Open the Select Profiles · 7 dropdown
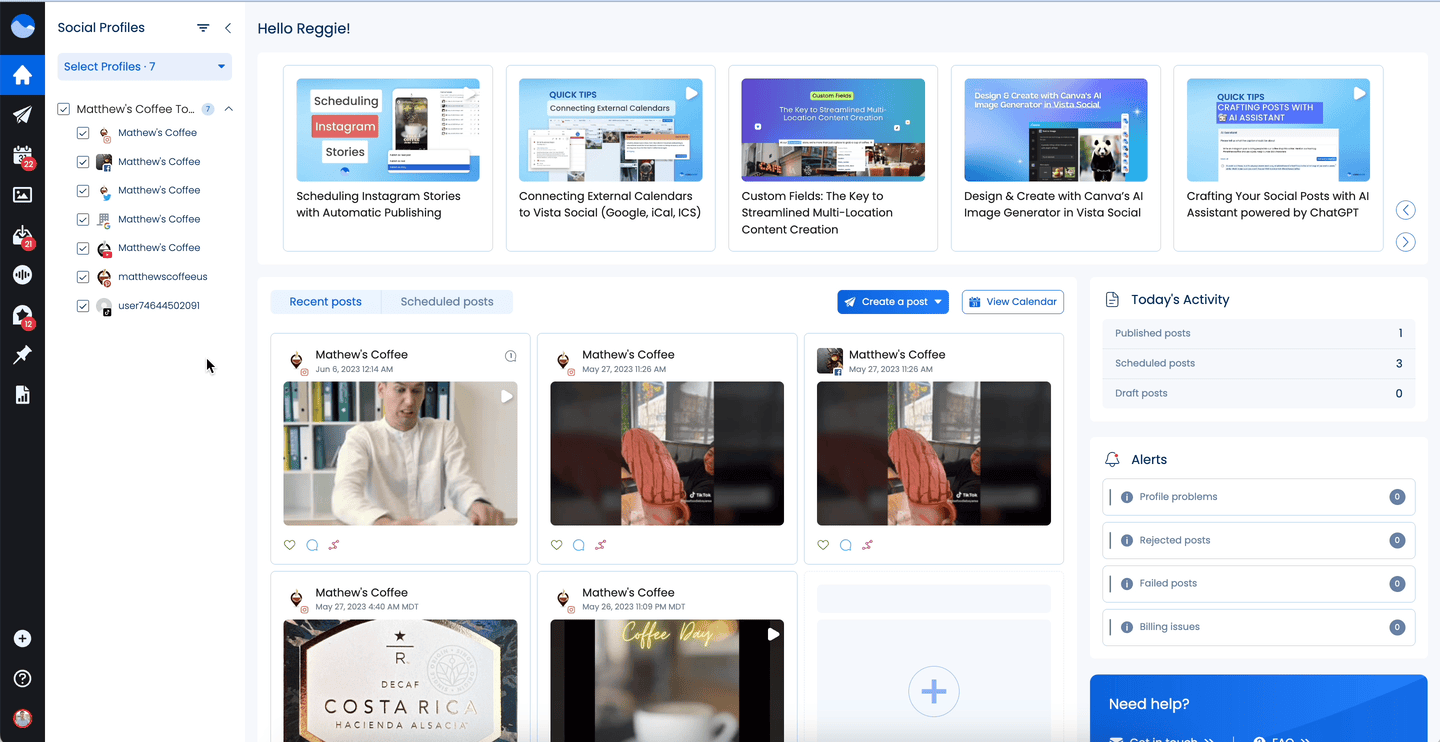Screen dimensions: 1440x742 point(144,67)
